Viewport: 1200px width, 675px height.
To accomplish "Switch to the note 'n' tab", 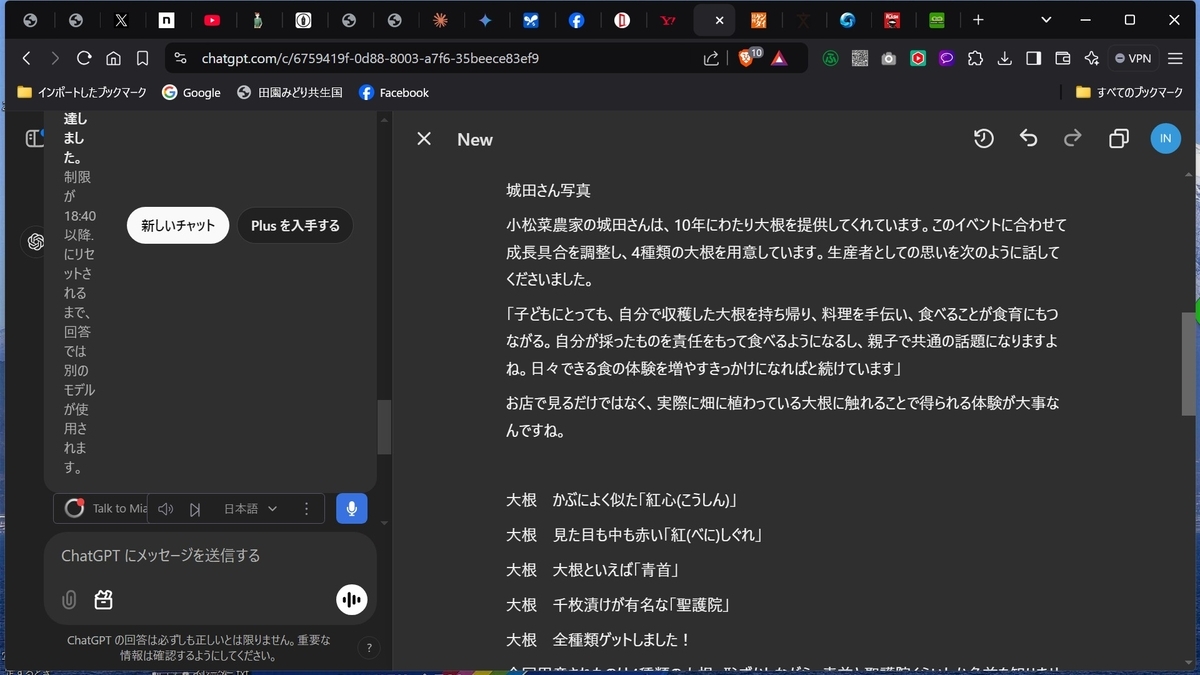I will pos(167,20).
